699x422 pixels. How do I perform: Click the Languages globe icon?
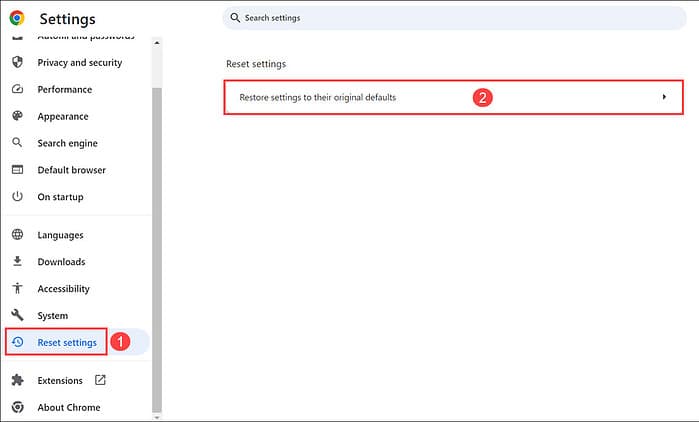point(17,234)
